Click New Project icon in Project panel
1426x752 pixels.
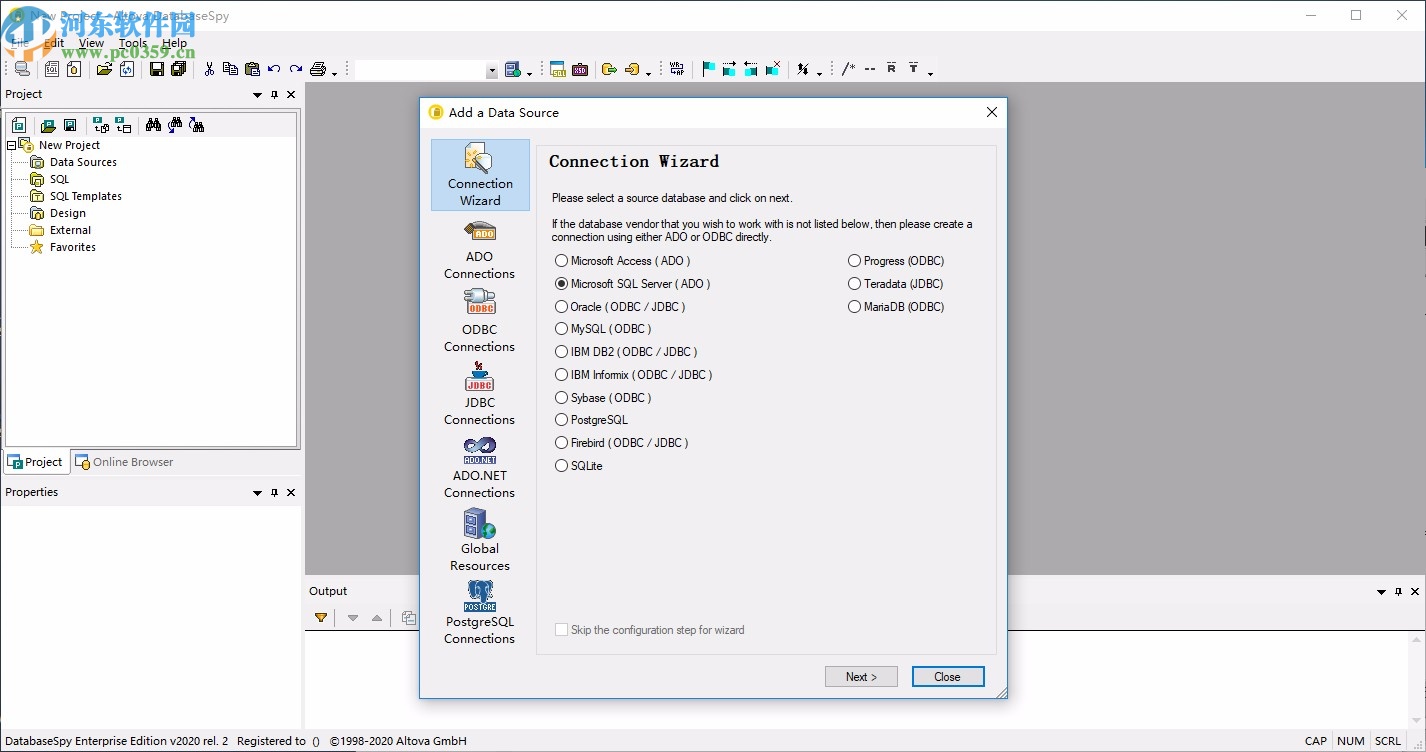click(x=19, y=125)
